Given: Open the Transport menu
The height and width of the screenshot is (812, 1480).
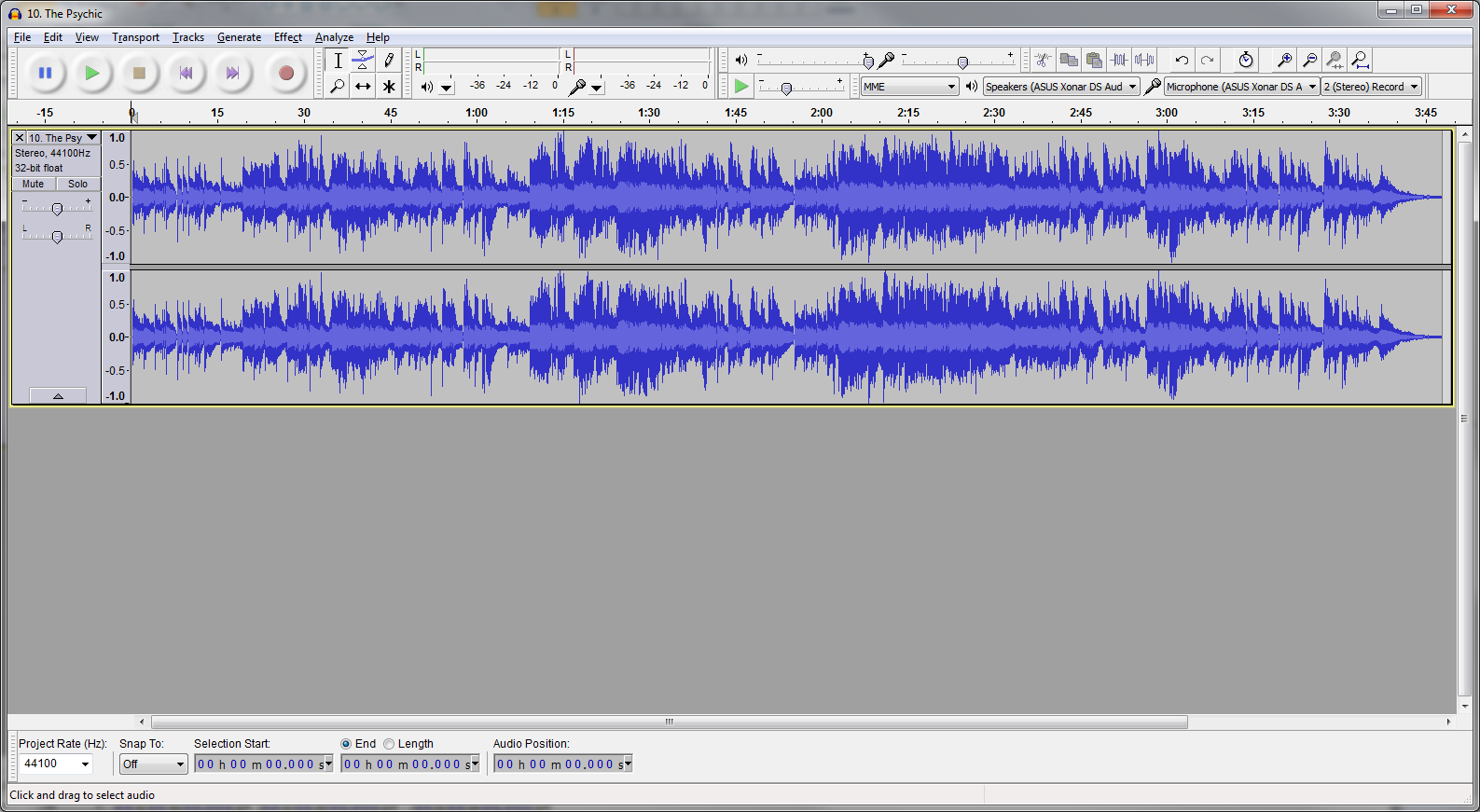Looking at the screenshot, I should coord(135,37).
